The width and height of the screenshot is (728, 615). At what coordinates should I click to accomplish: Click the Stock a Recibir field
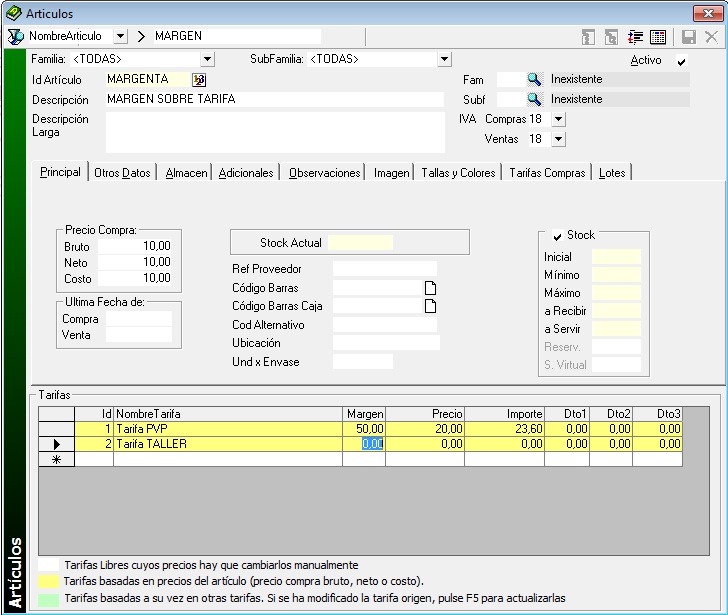(x=616, y=311)
